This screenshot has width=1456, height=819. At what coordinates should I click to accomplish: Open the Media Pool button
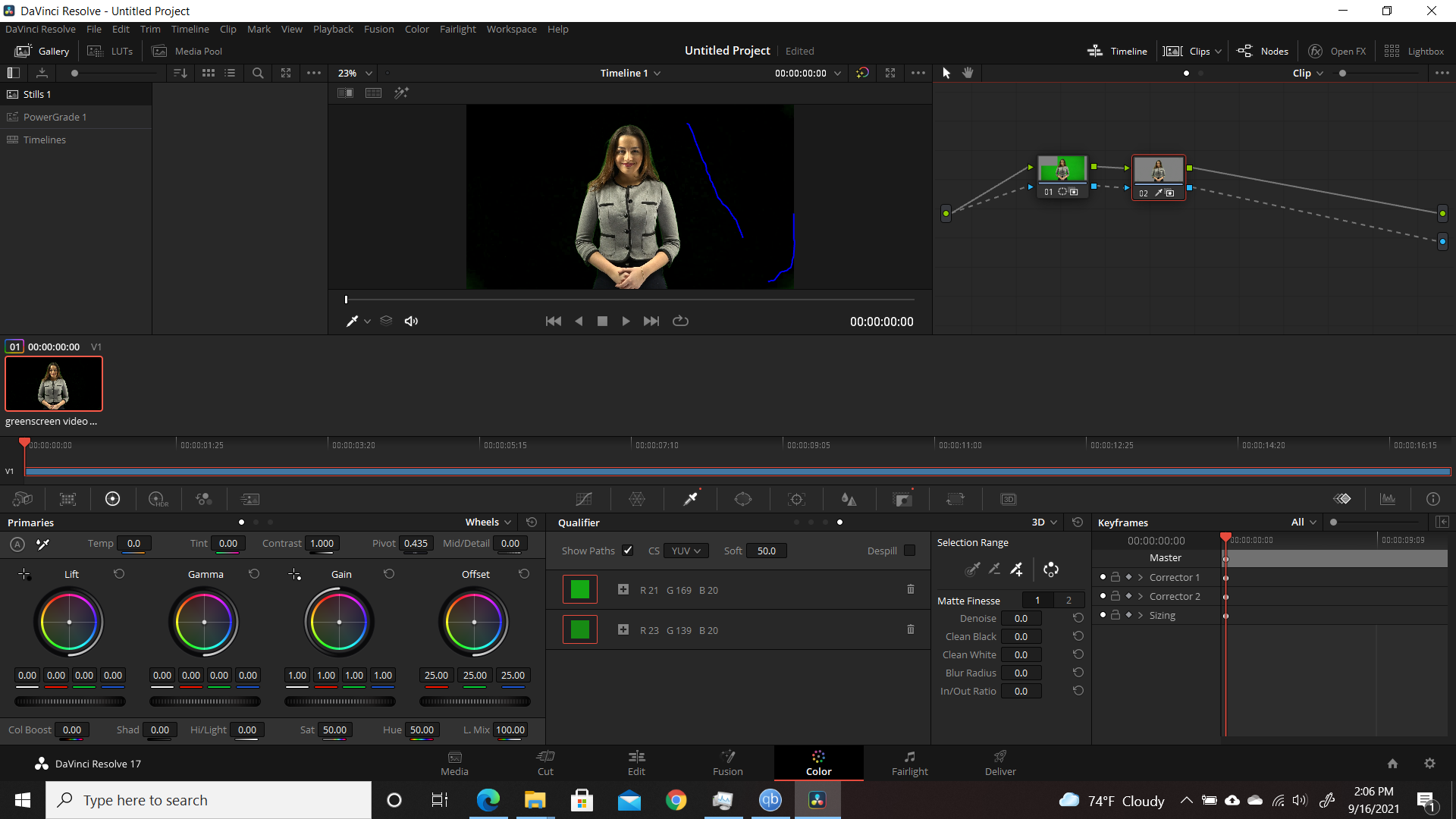(x=187, y=51)
